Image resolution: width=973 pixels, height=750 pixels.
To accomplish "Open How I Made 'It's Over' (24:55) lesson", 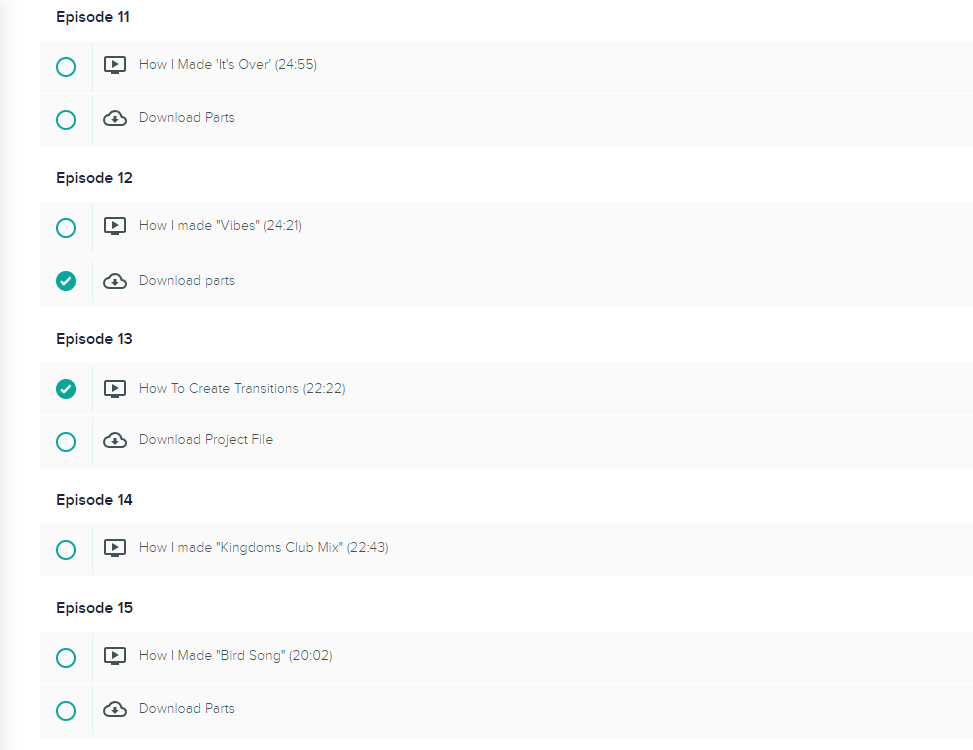I will (228, 65).
